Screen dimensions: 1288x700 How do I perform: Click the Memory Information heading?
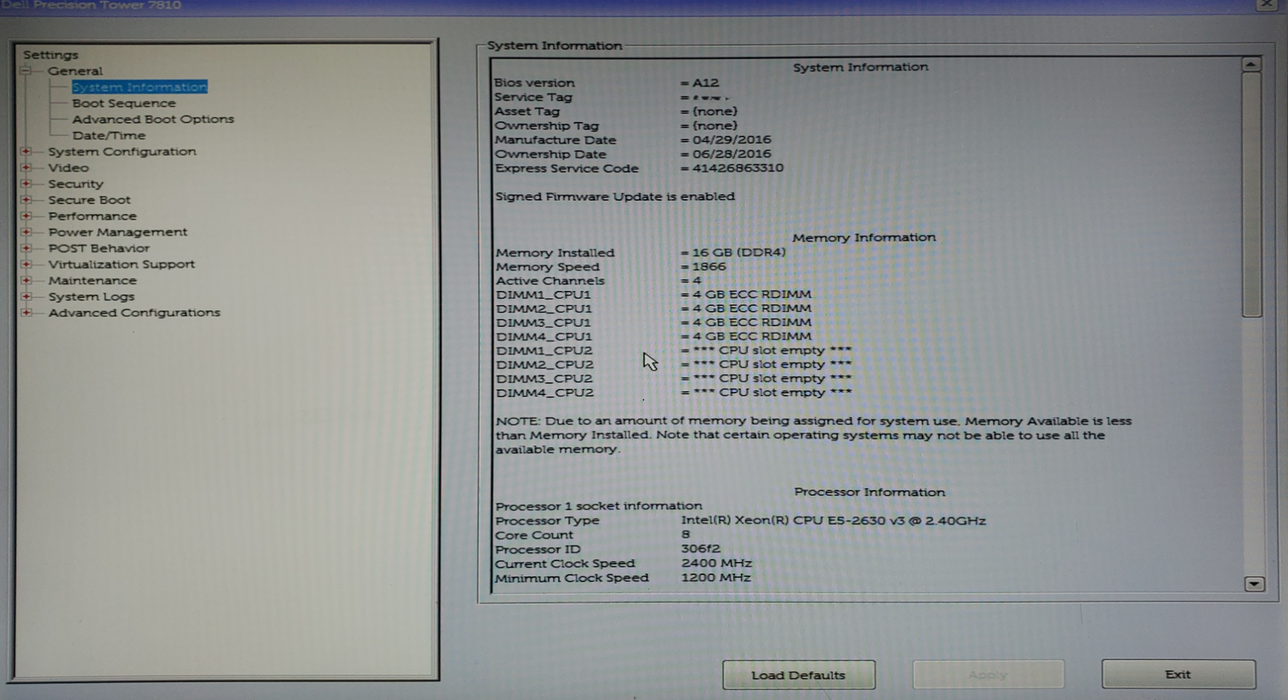[864, 237]
